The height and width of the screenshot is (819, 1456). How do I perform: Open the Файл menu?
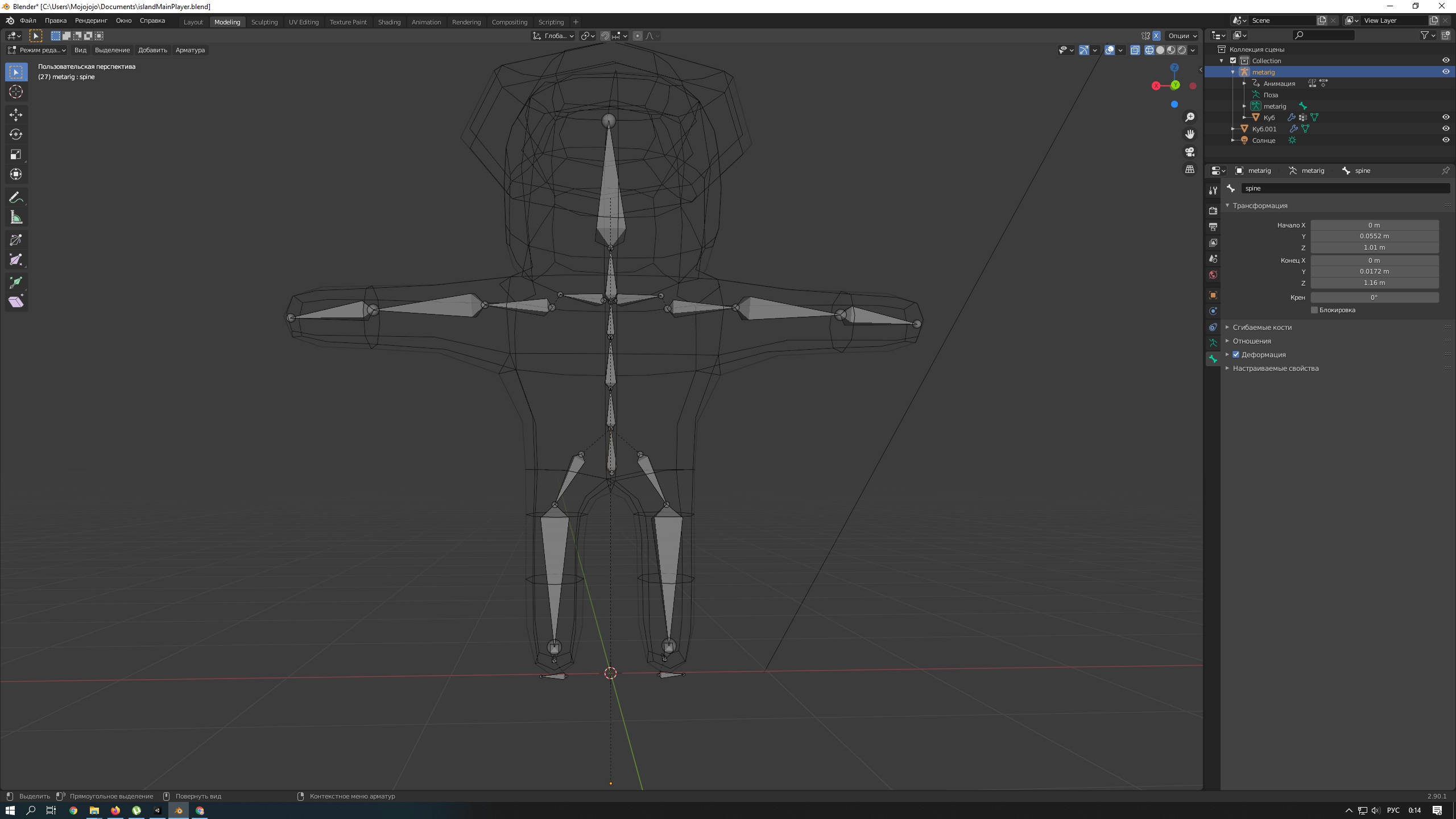click(x=28, y=20)
